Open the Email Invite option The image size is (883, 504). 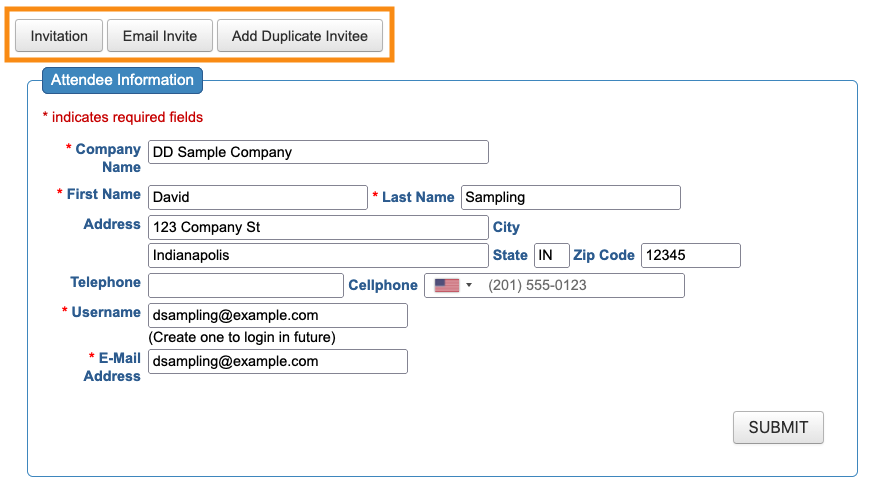coord(160,37)
